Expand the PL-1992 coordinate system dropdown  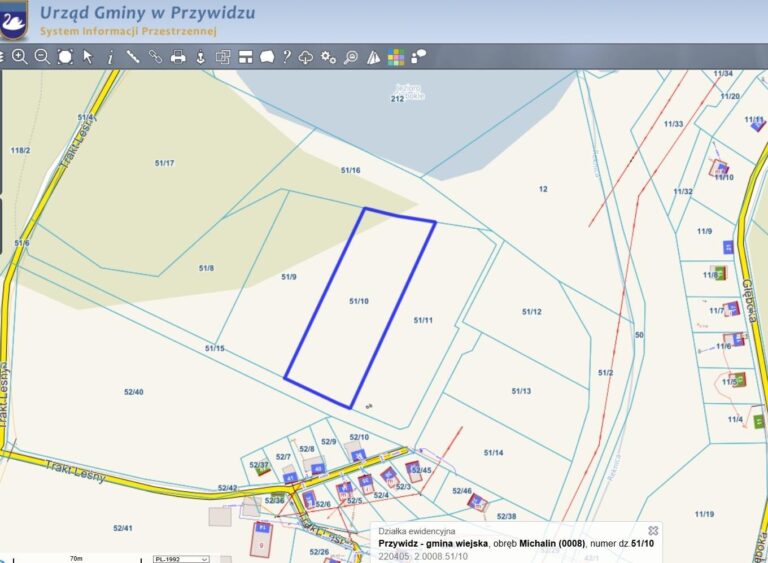coord(181,559)
